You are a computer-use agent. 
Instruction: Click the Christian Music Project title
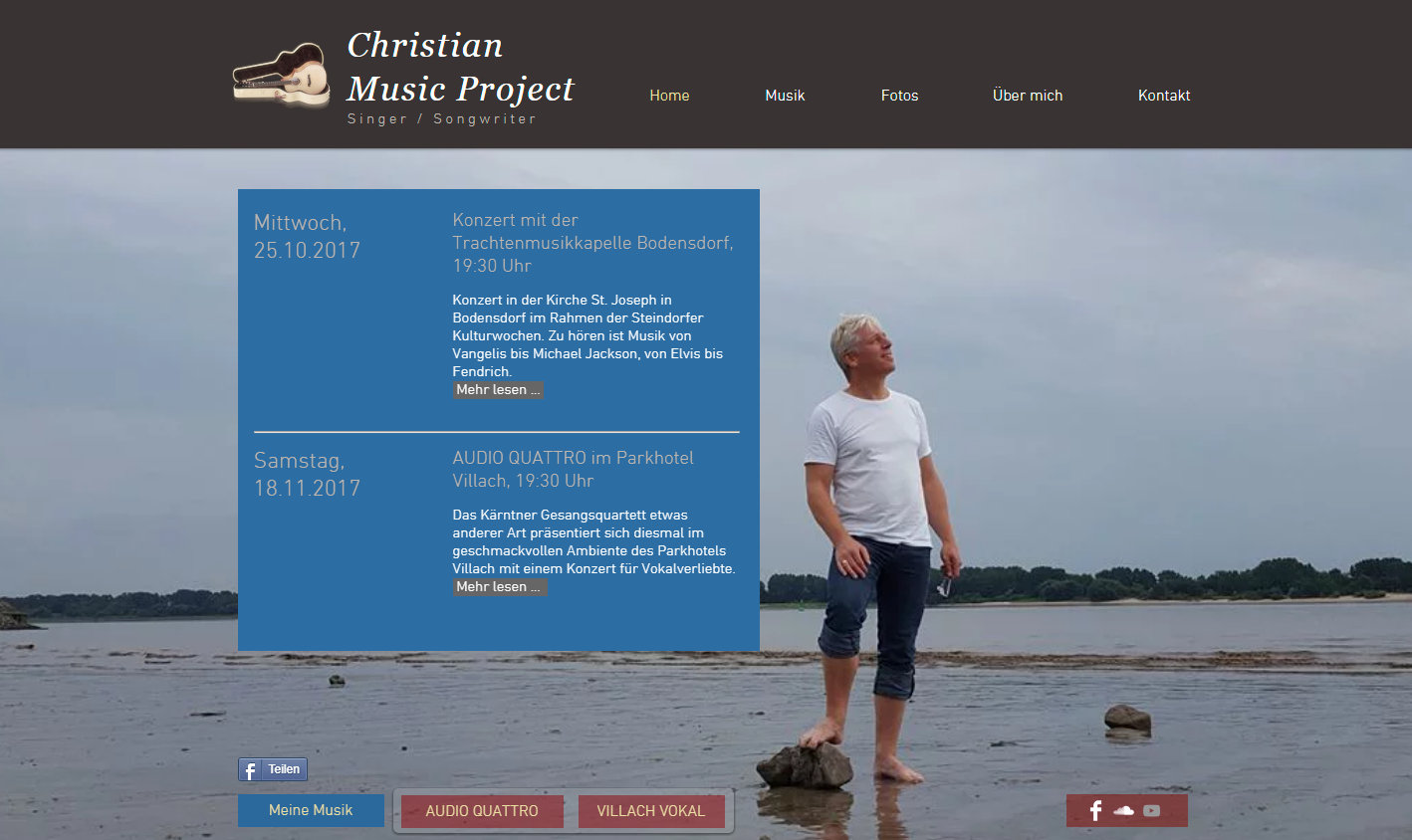click(460, 67)
